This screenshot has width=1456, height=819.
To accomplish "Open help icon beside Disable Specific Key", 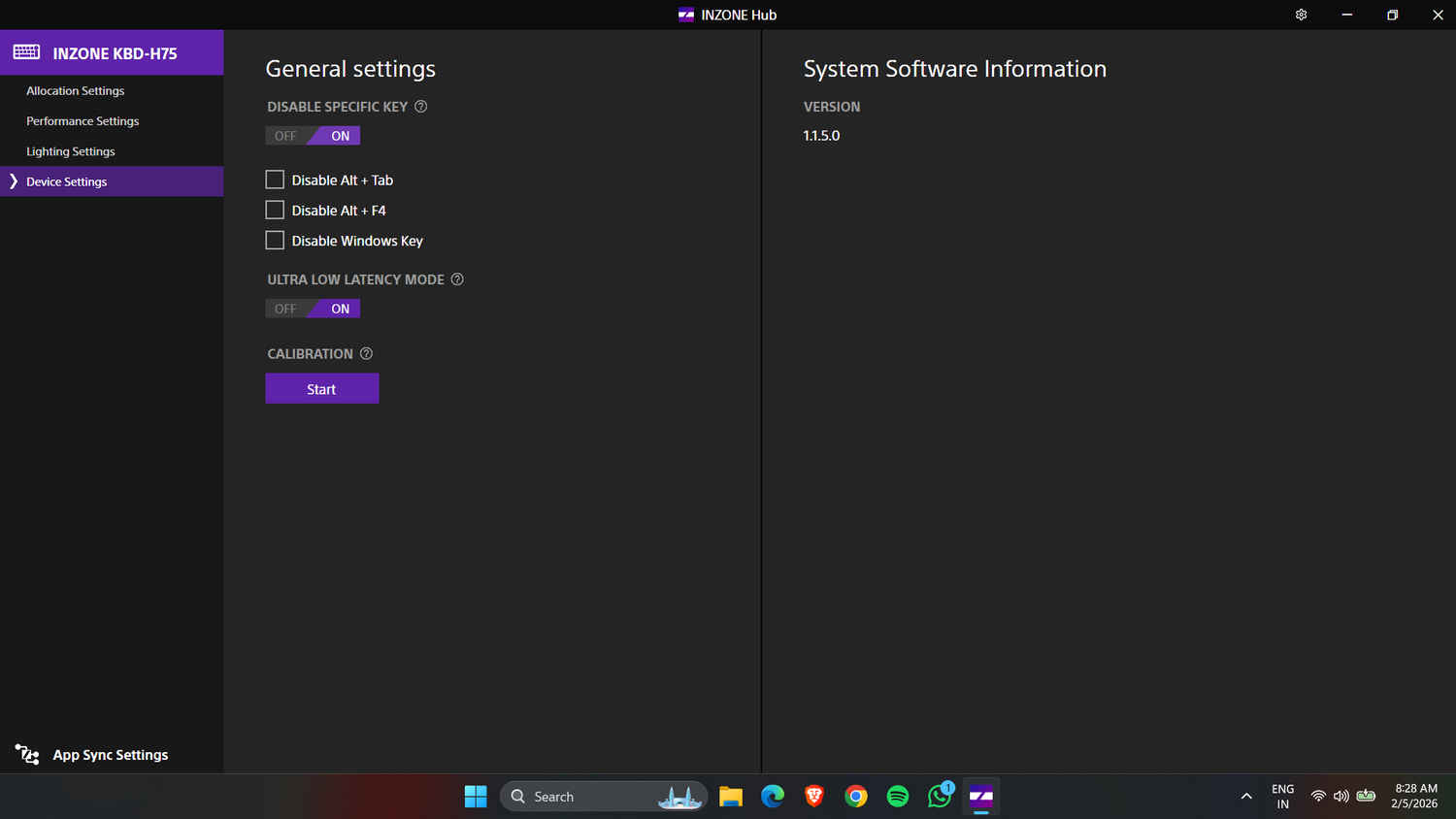I will coord(421,107).
